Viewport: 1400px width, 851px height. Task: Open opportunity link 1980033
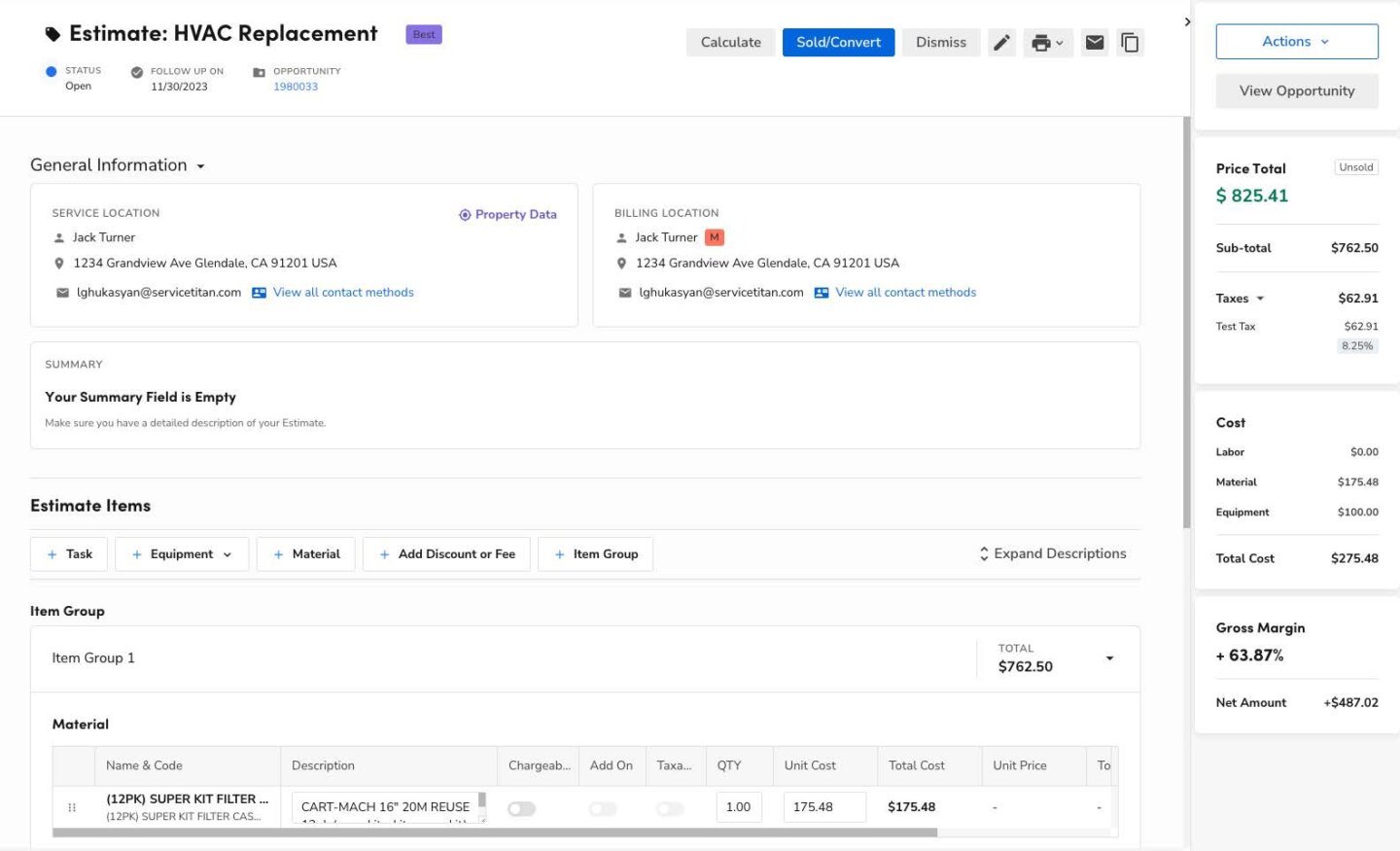coord(296,87)
